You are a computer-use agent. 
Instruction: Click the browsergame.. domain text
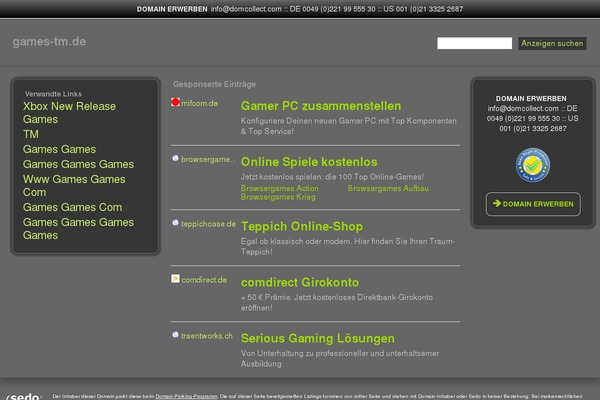[208, 159]
